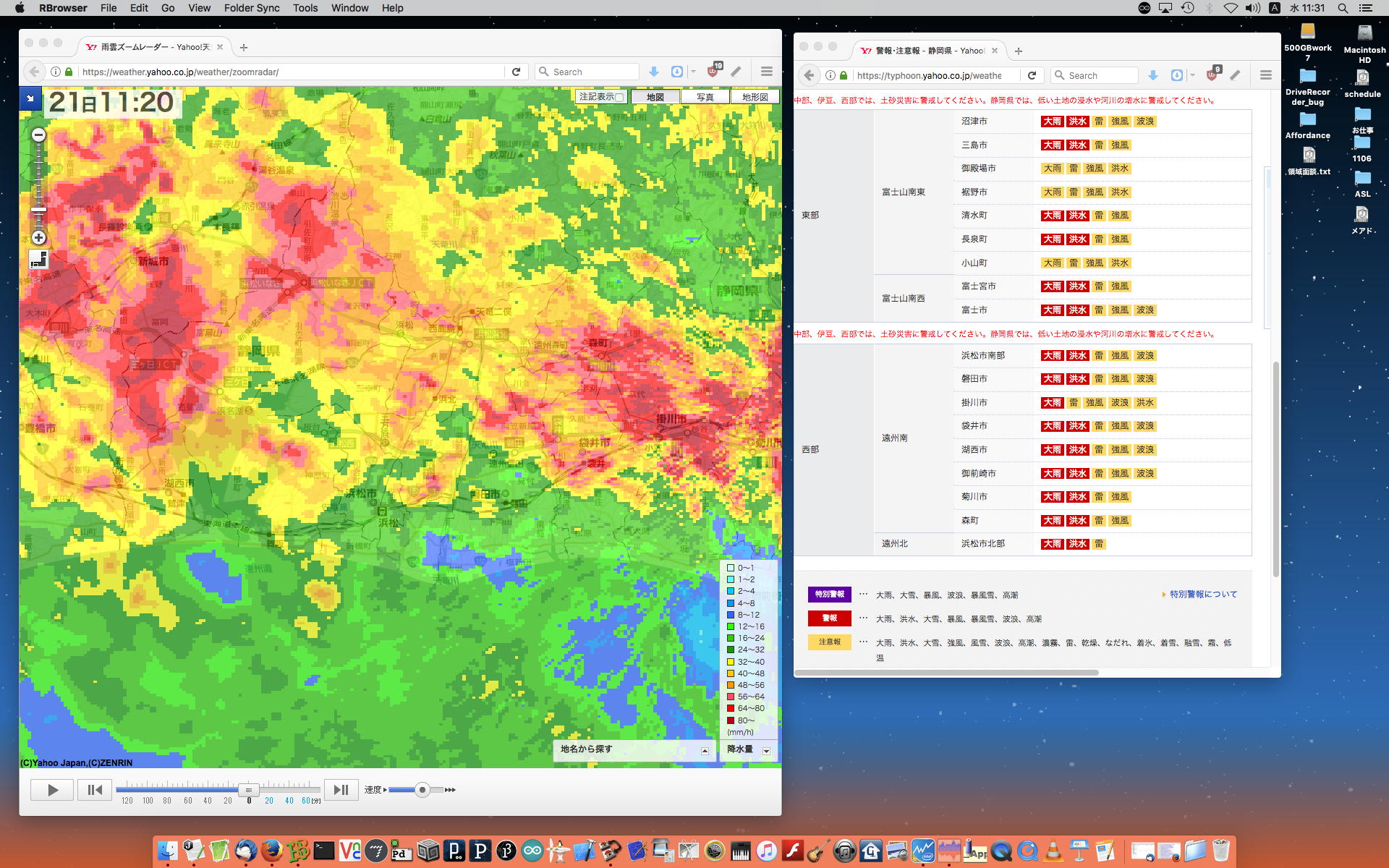Image resolution: width=1389 pixels, height=868 pixels.
Task: Select the 地形図 map view
Action: click(x=755, y=97)
